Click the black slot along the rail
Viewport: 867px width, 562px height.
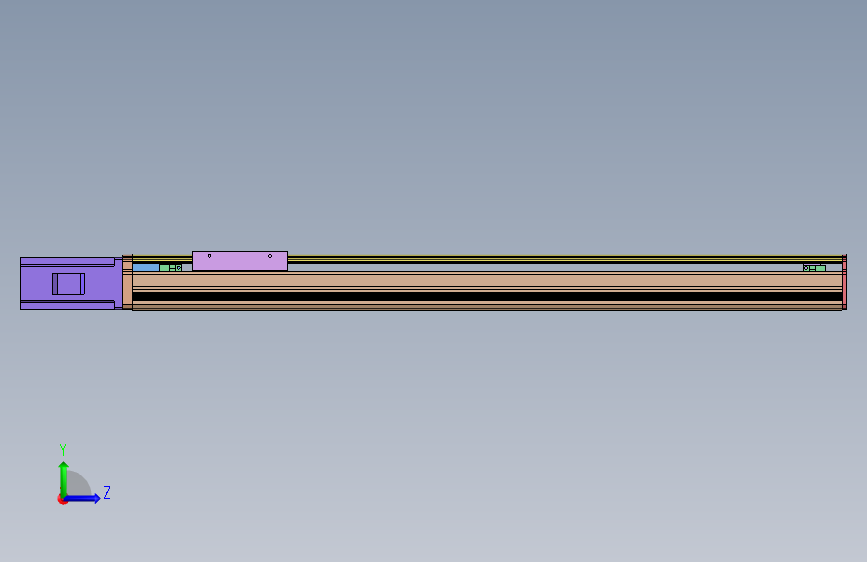click(x=487, y=296)
